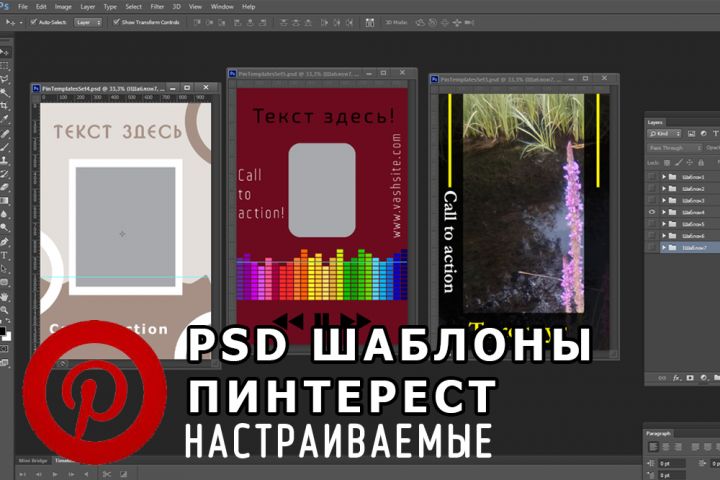Toggle Quick Mask mode icon
The image size is (720, 480).
tap(4, 349)
